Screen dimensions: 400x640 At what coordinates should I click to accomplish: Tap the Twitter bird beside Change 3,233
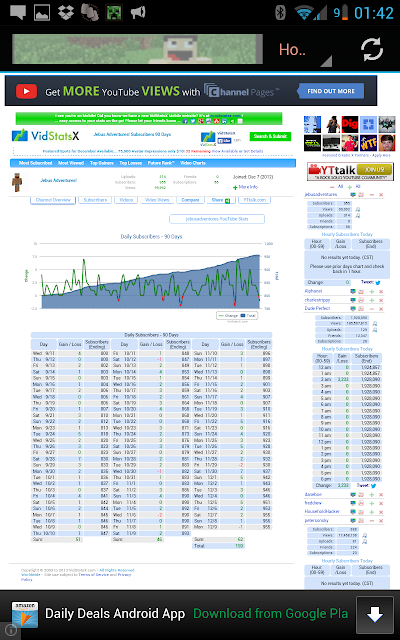(373, 486)
